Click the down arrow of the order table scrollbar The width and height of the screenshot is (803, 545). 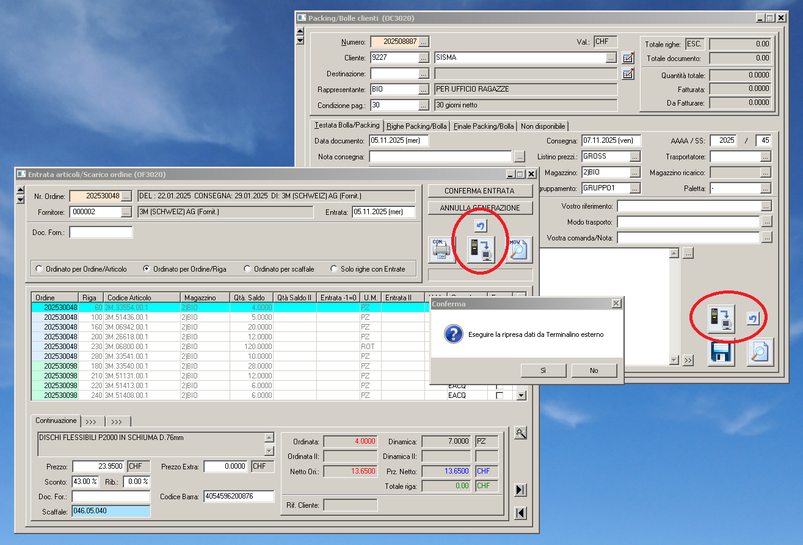[x=521, y=396]
